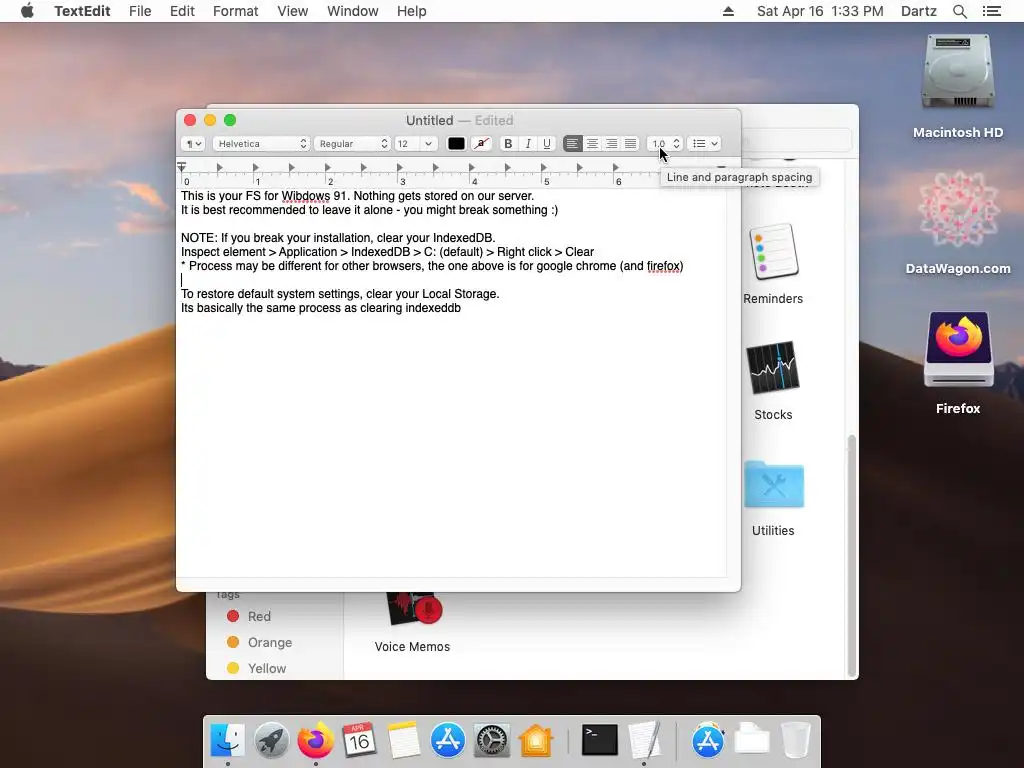Viewport: 1024px width, 768px height.
Task: Open Calendar from the Dock
Action: [x=359, y=741]
